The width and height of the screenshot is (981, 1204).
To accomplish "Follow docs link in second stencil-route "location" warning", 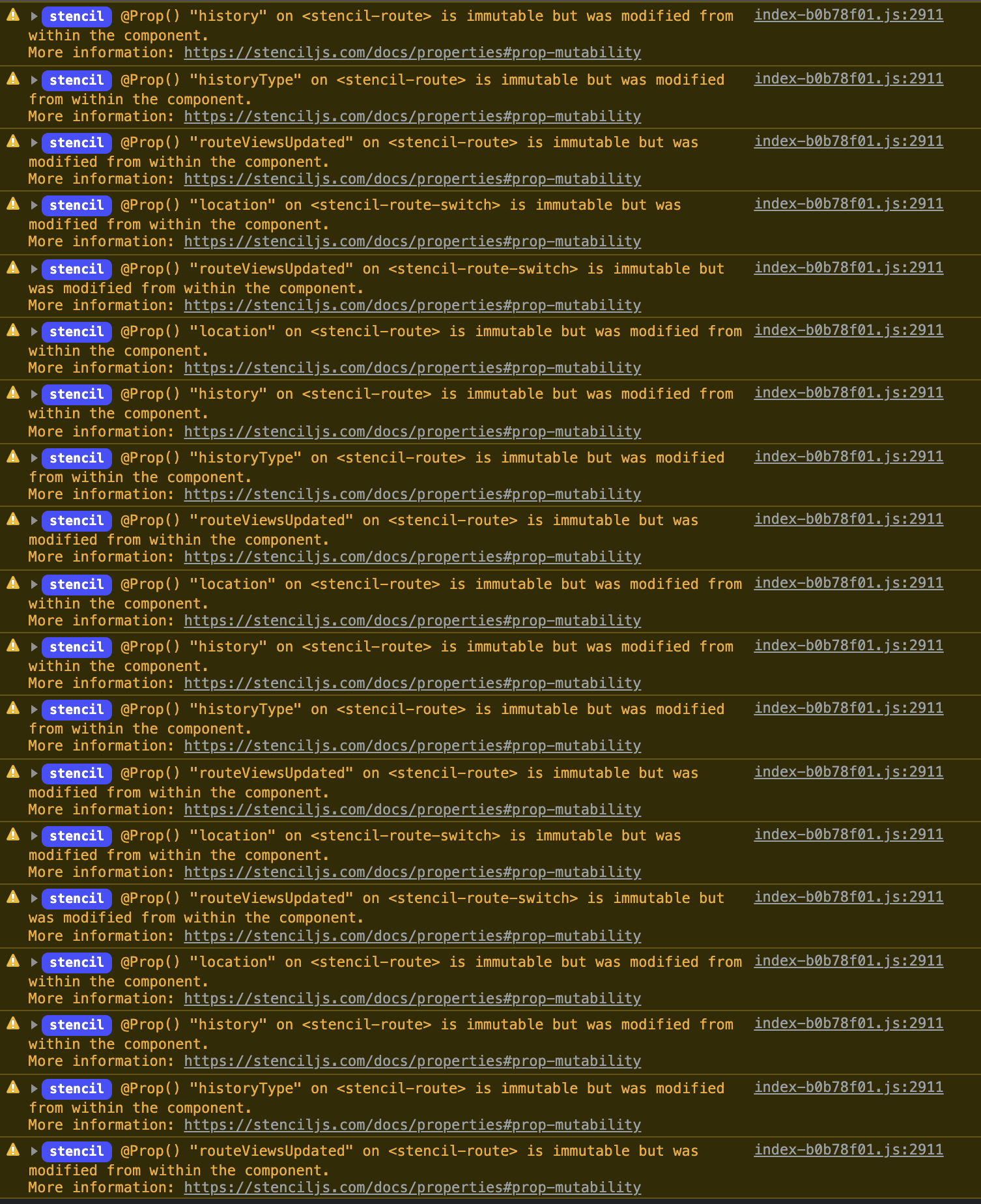I will pos(412,621).
